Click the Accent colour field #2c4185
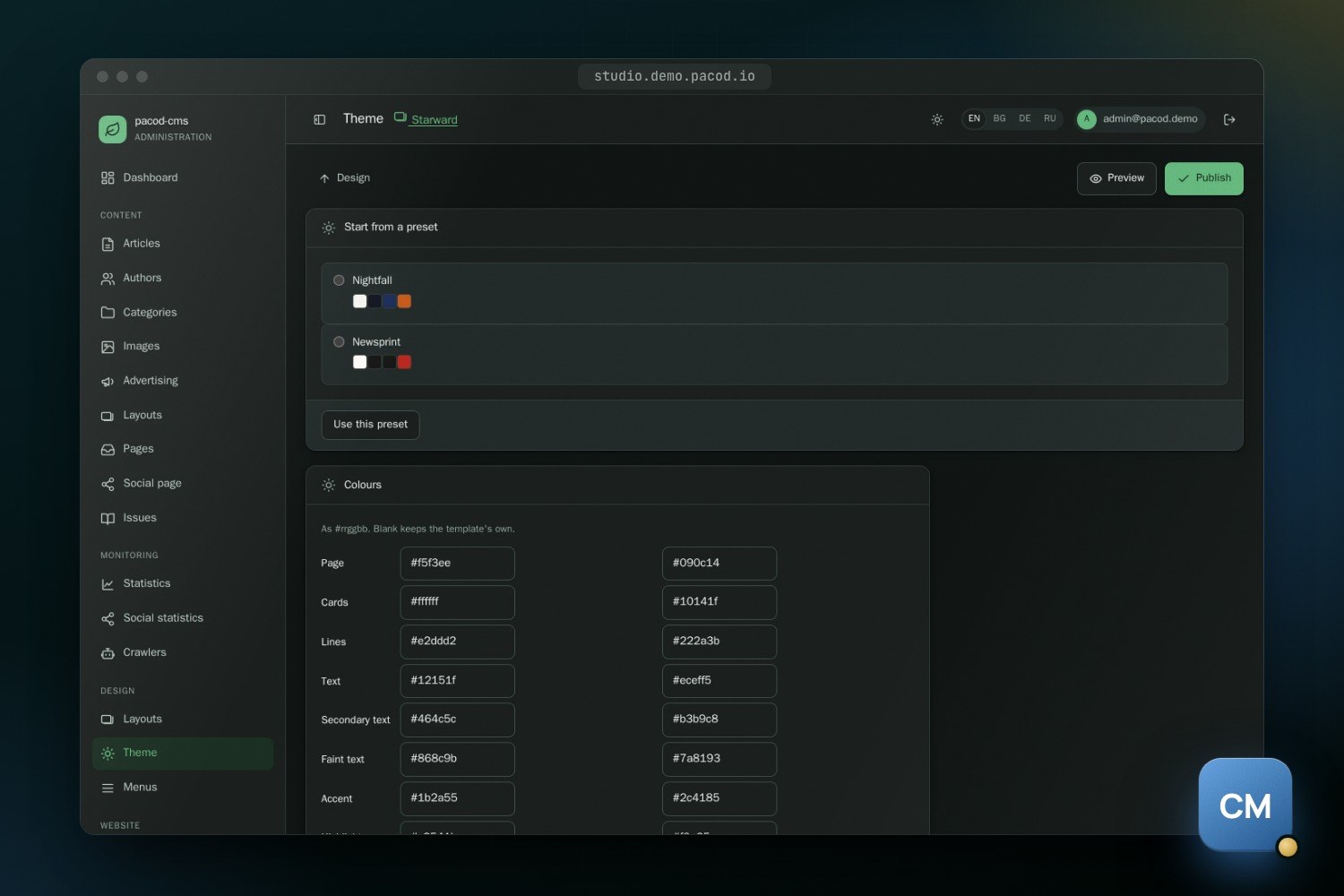This screenshot has height=896, width=1344. tap(719, 798)
